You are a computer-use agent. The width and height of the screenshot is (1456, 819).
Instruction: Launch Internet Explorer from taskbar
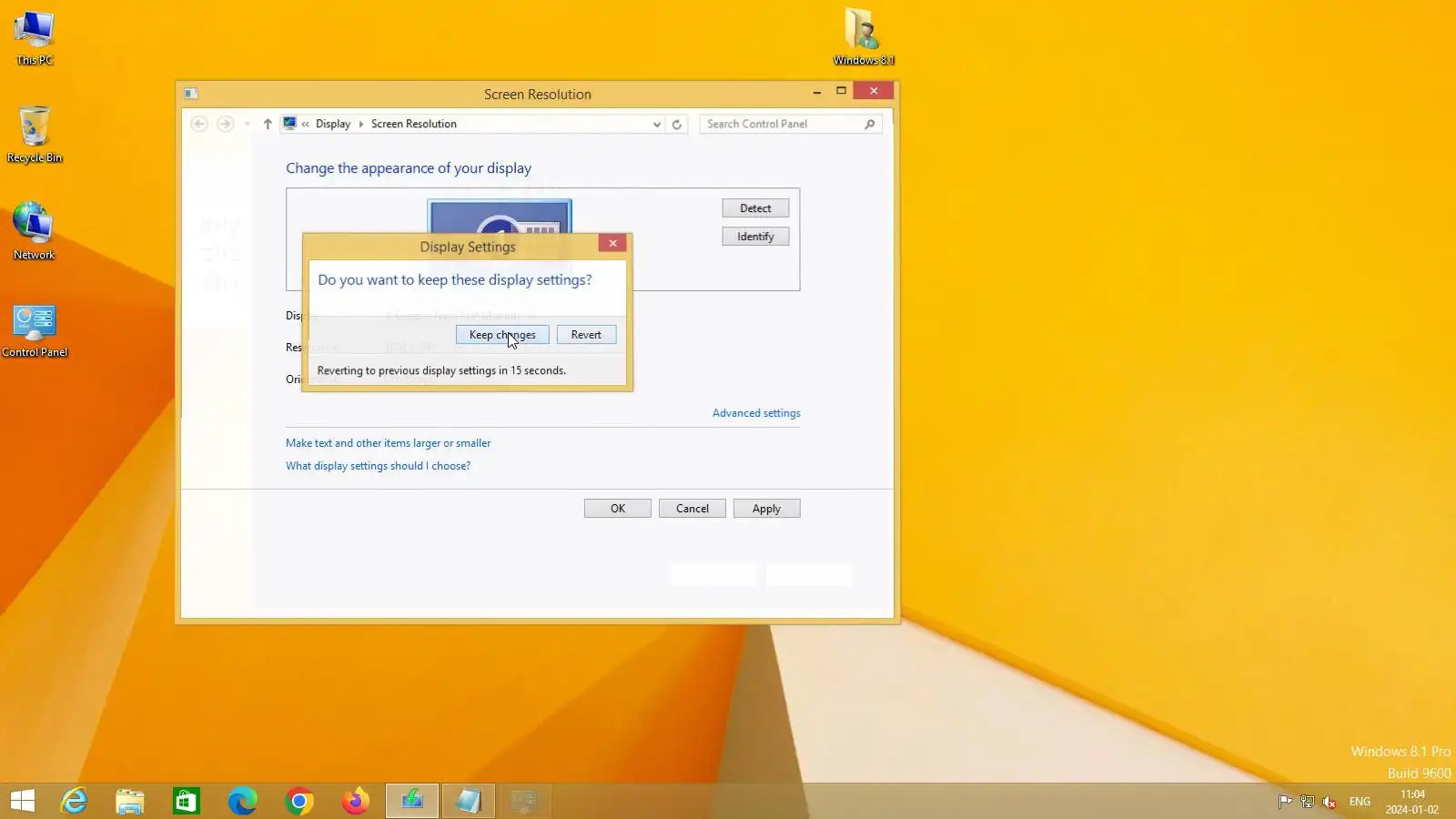tap(74, 801)
